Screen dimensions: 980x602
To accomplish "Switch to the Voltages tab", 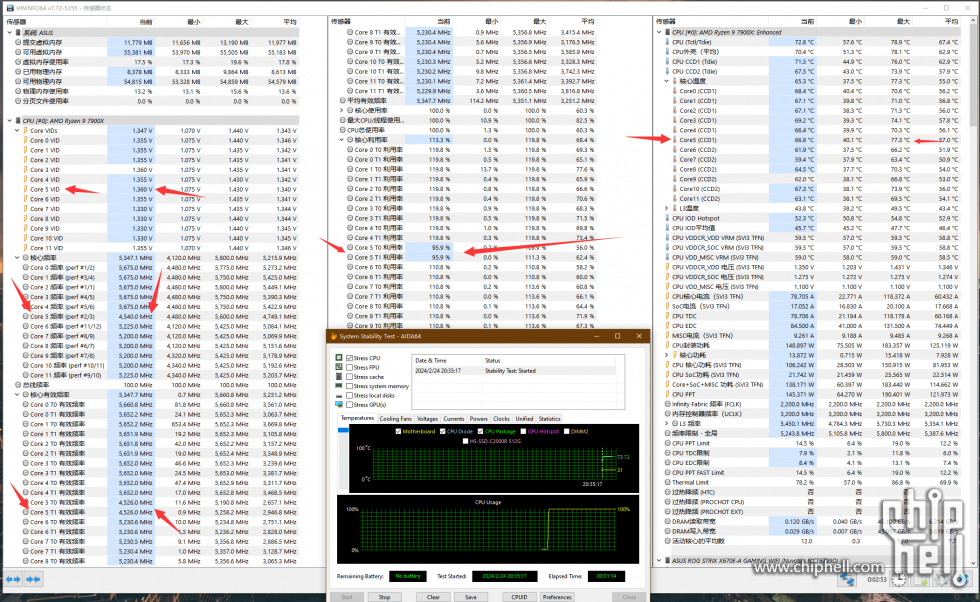I will point(427,419).
